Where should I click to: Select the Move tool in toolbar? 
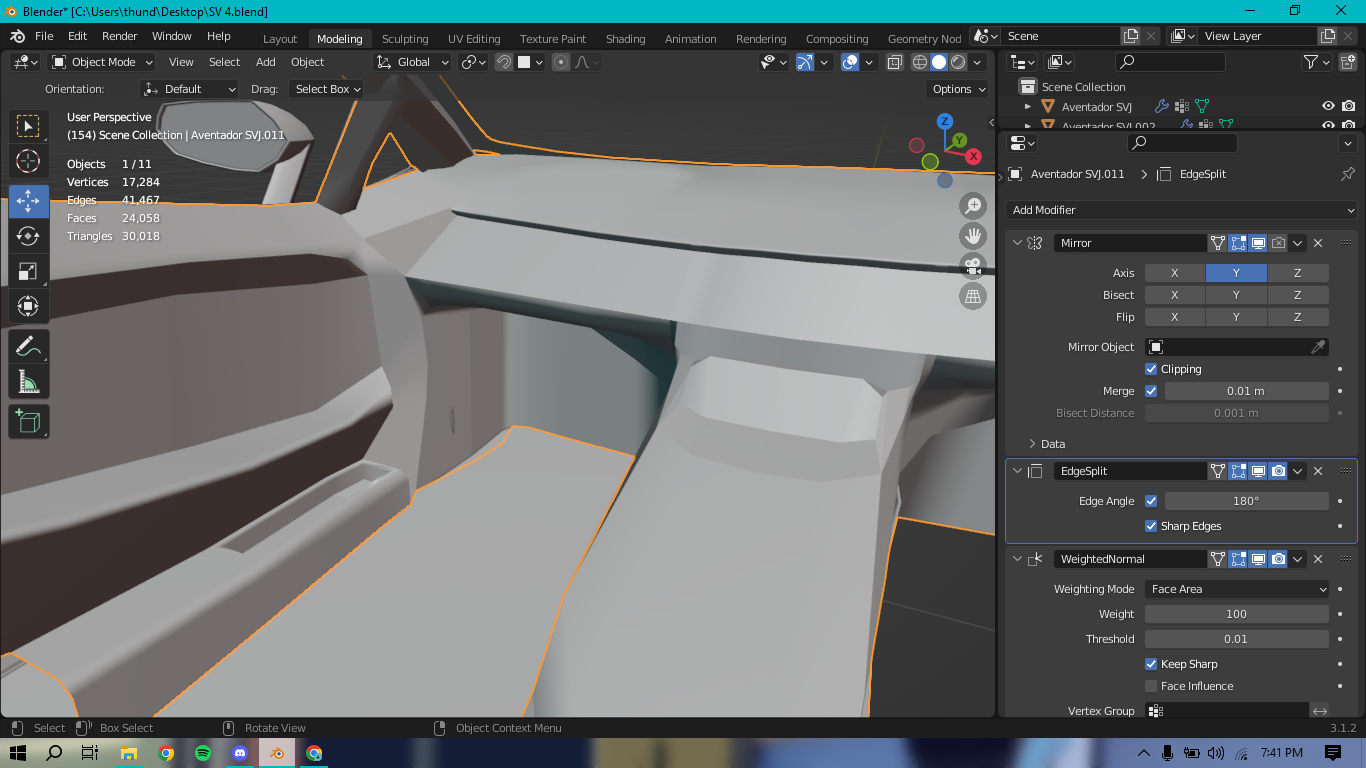[28, 201]
